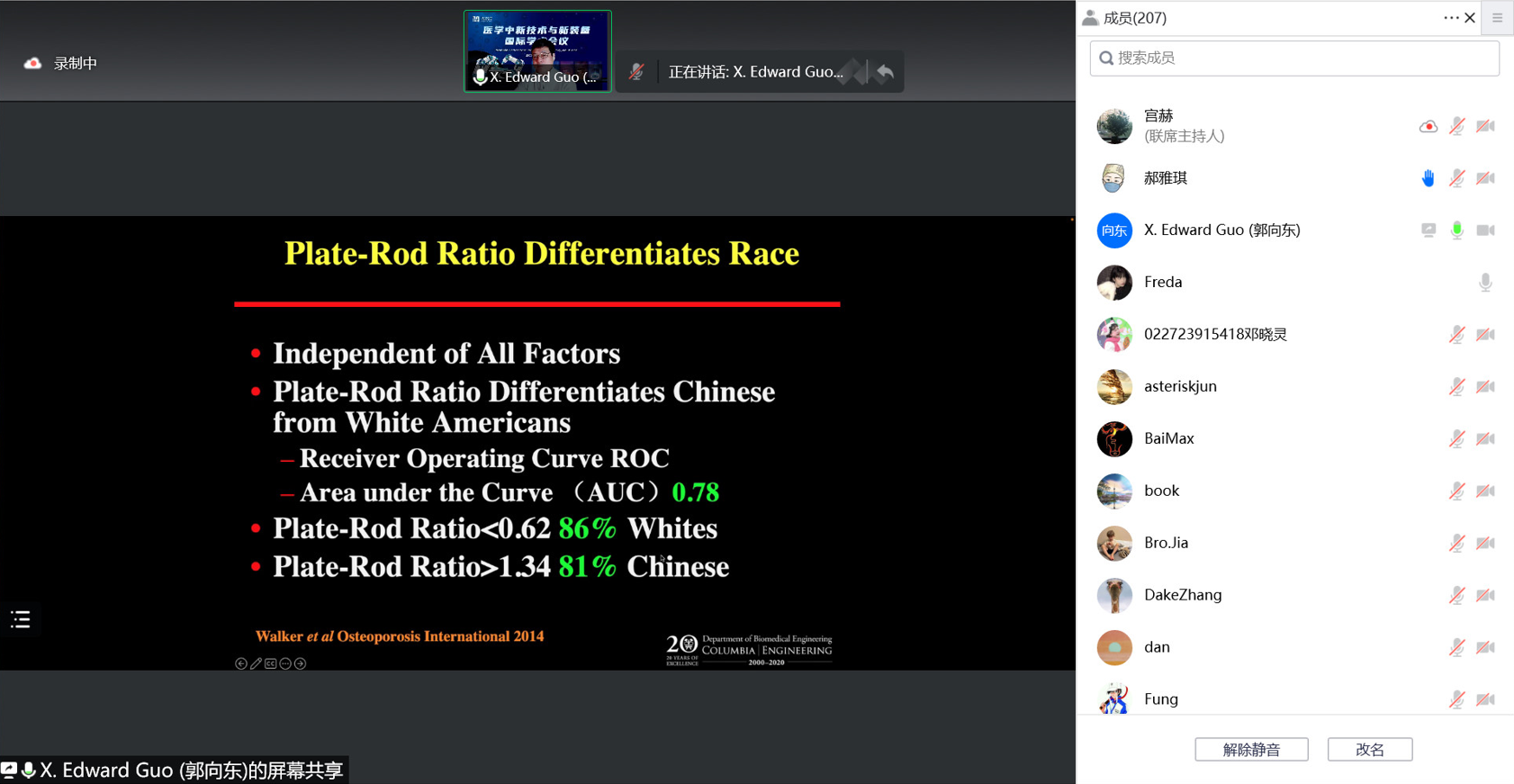The image size is (1514, 784).
Task: Click the search members (搜索成员) field
Action: tap(1294, 59)
